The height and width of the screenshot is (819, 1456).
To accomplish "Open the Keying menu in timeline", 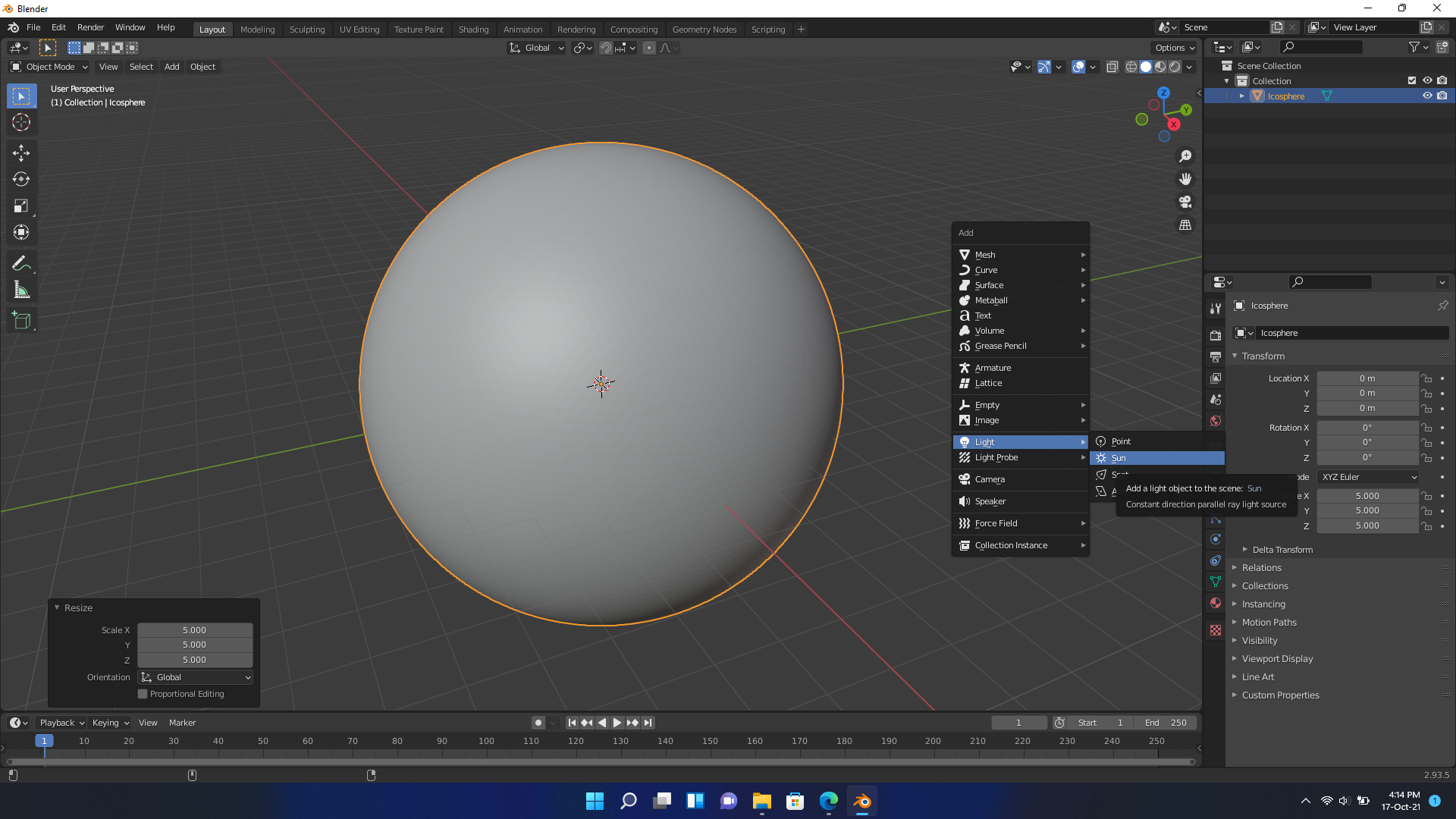I will tap(110, 723).
